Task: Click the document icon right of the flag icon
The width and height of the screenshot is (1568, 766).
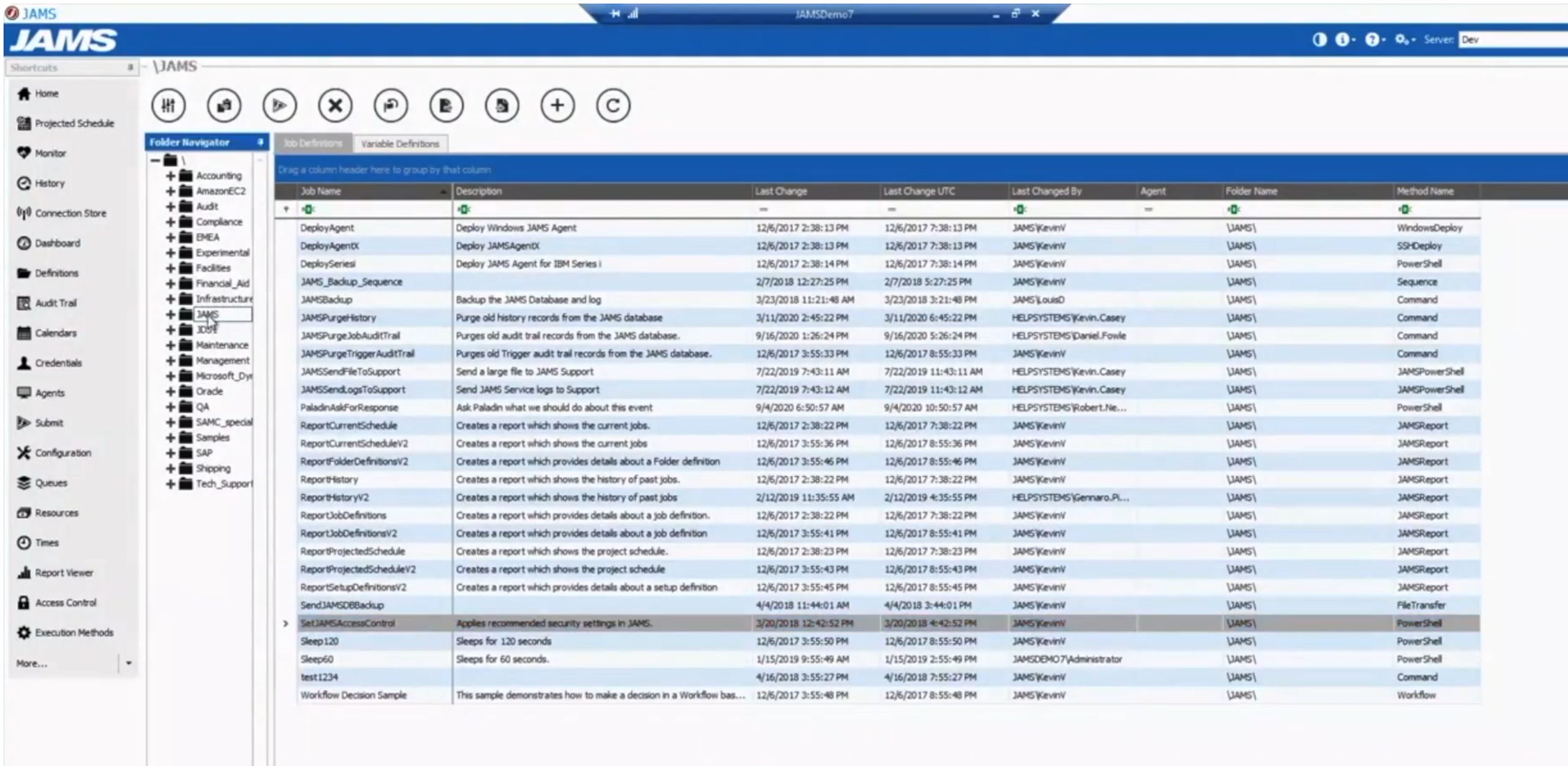Action: pos(447,105)
